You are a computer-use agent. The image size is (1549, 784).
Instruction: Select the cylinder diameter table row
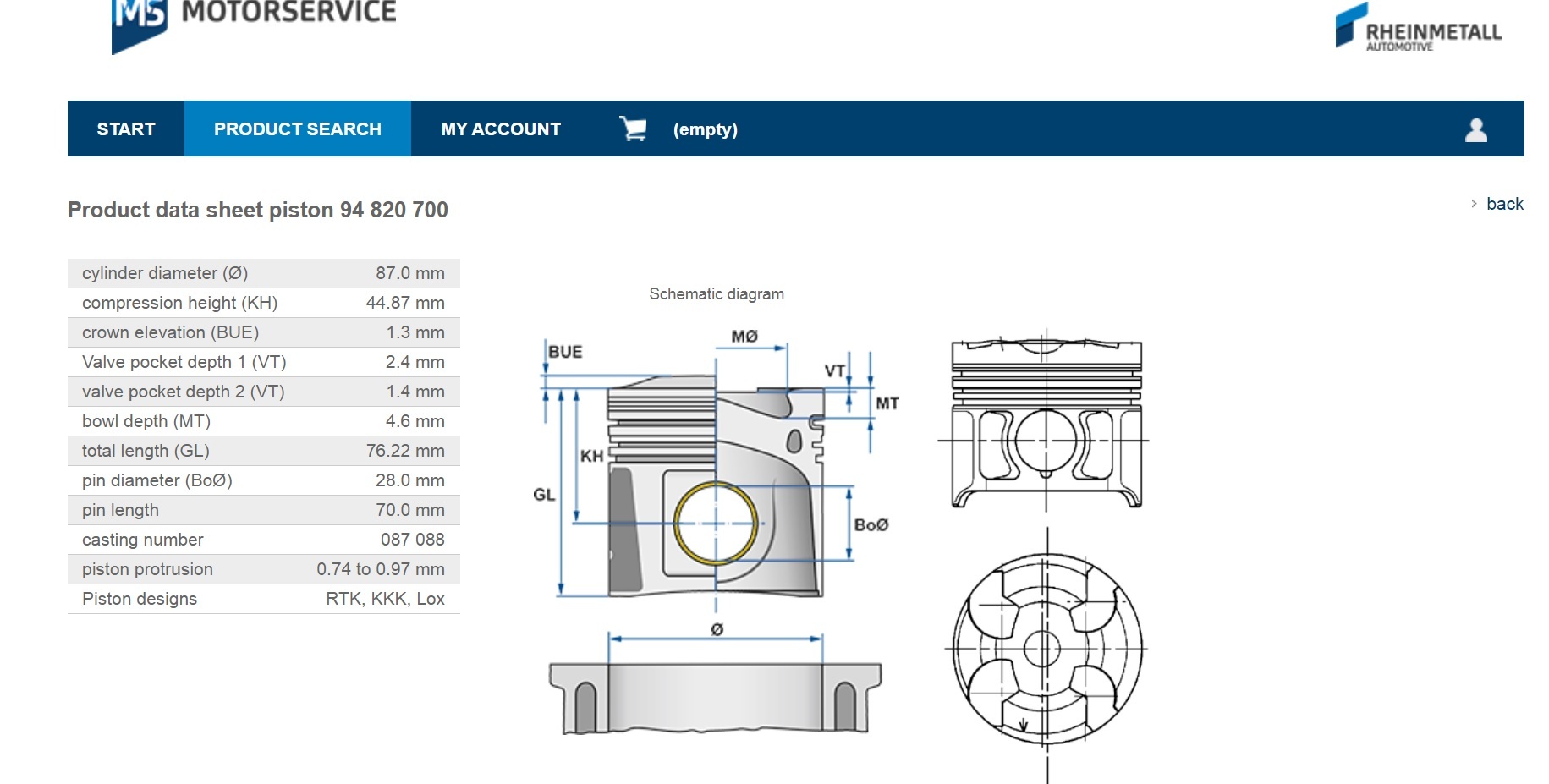[x=263, y=273]
